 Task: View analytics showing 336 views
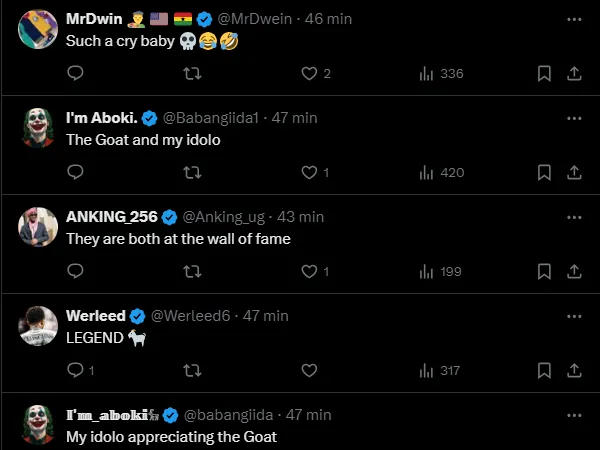tap(440, 73)
